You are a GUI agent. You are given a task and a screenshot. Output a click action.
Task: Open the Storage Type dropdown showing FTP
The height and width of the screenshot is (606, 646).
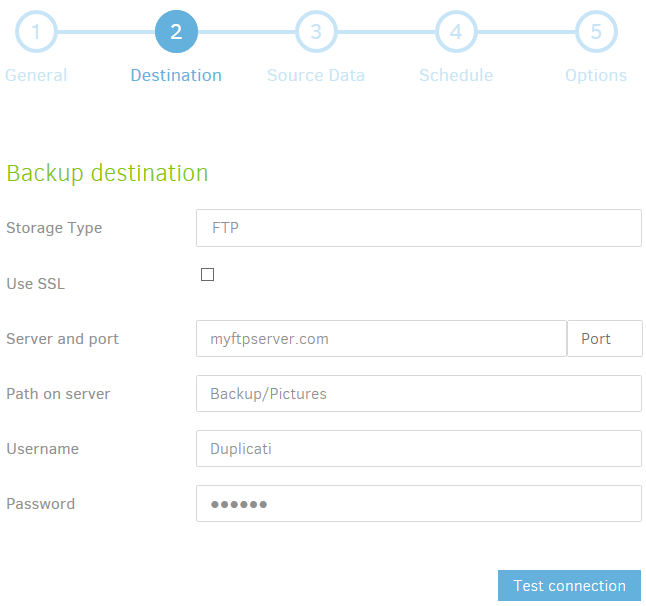[418, 228]
